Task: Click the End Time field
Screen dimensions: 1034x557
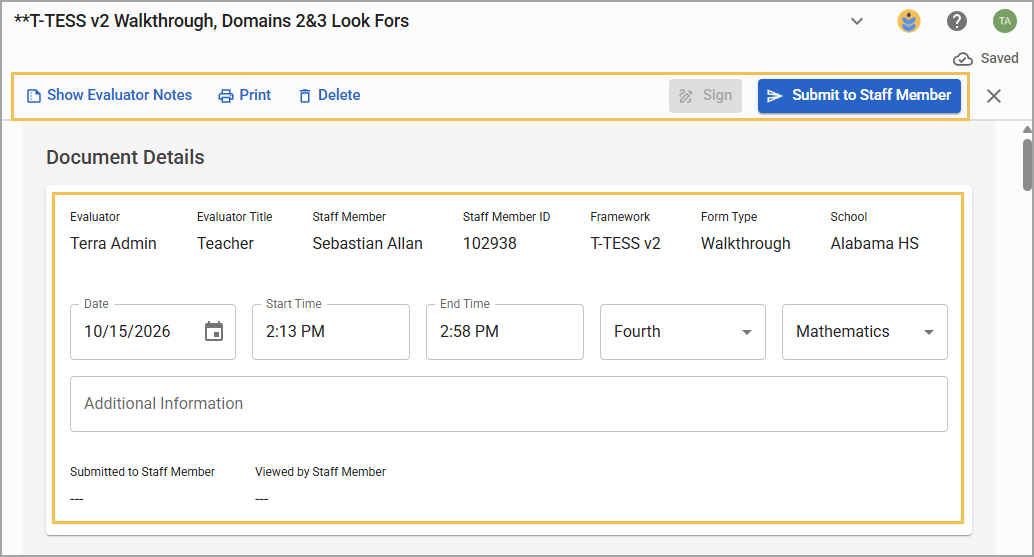Action: [x=505, y=332]
